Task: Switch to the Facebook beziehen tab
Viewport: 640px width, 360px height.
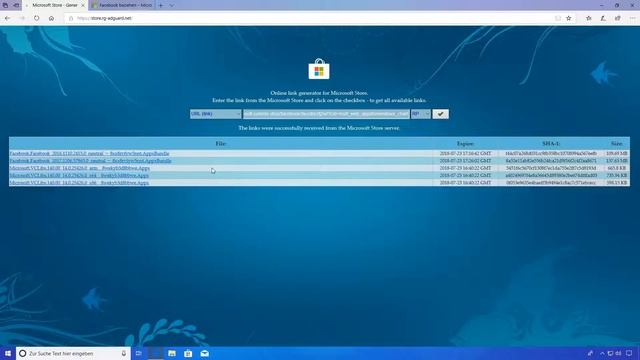Action: click(122, 5)
